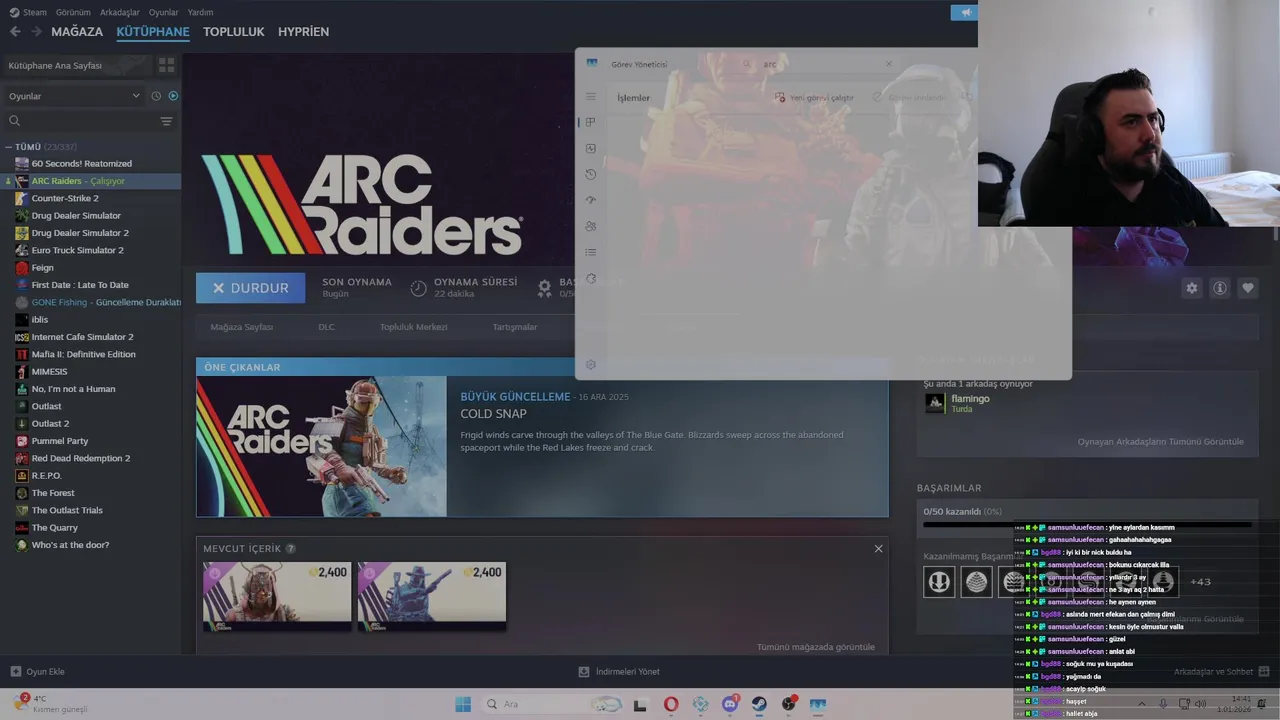This screenshot has height=720, width=1280.
Task: Select Counter-Strike 2 in the game list
Action: (x=65, y=198)
